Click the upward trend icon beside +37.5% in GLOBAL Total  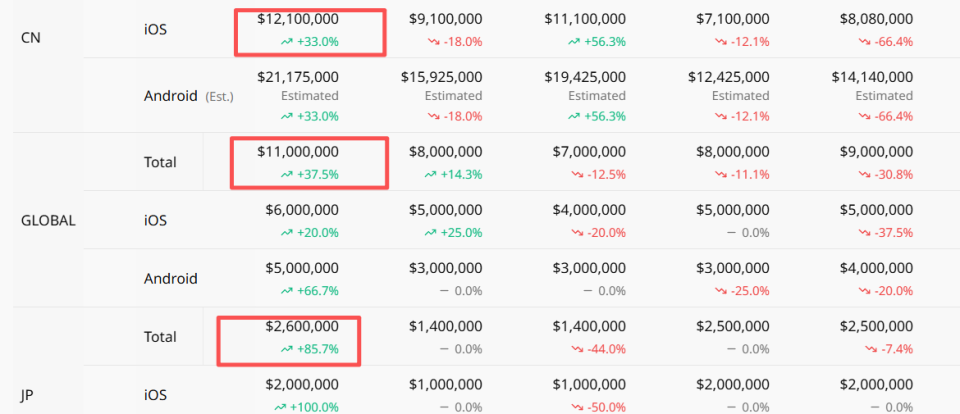pos(287,175)
